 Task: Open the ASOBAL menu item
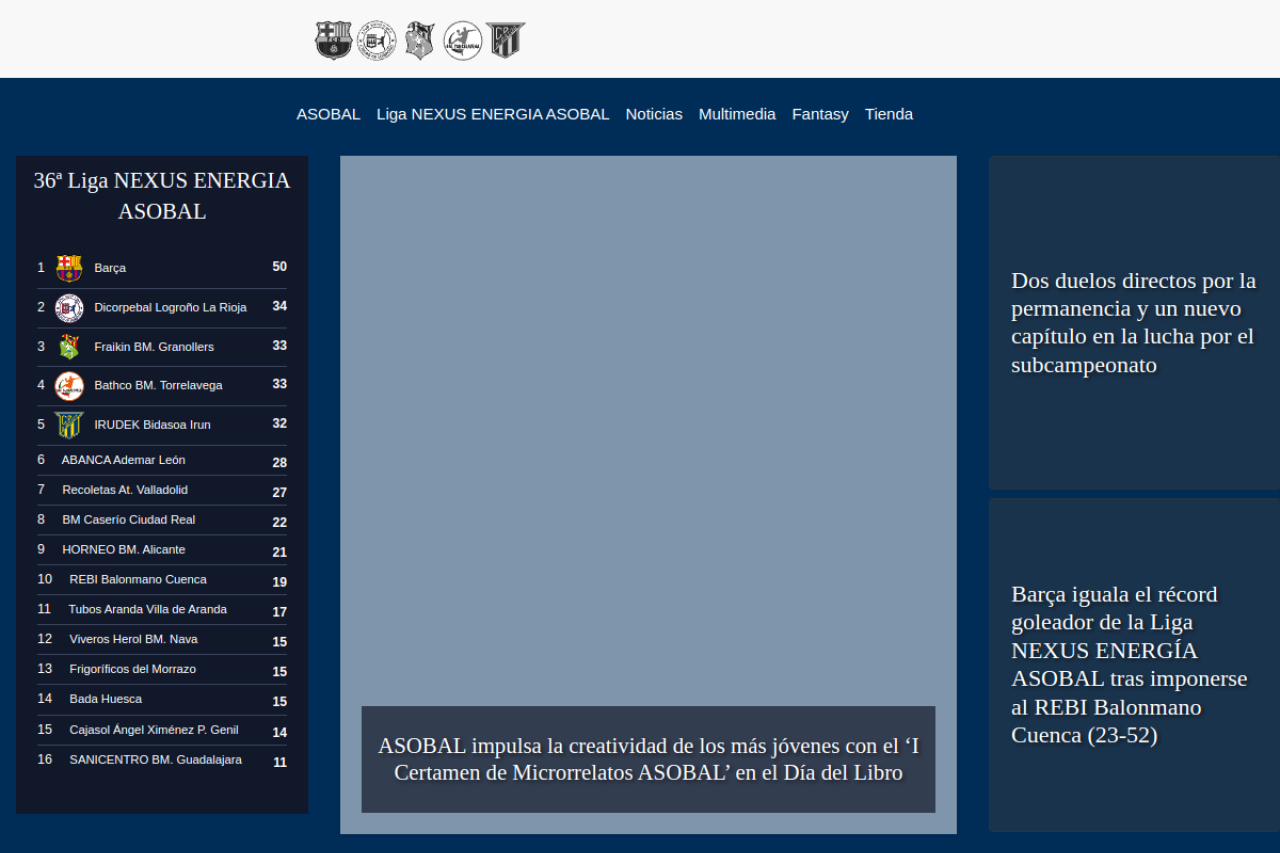tap(328, 114)
